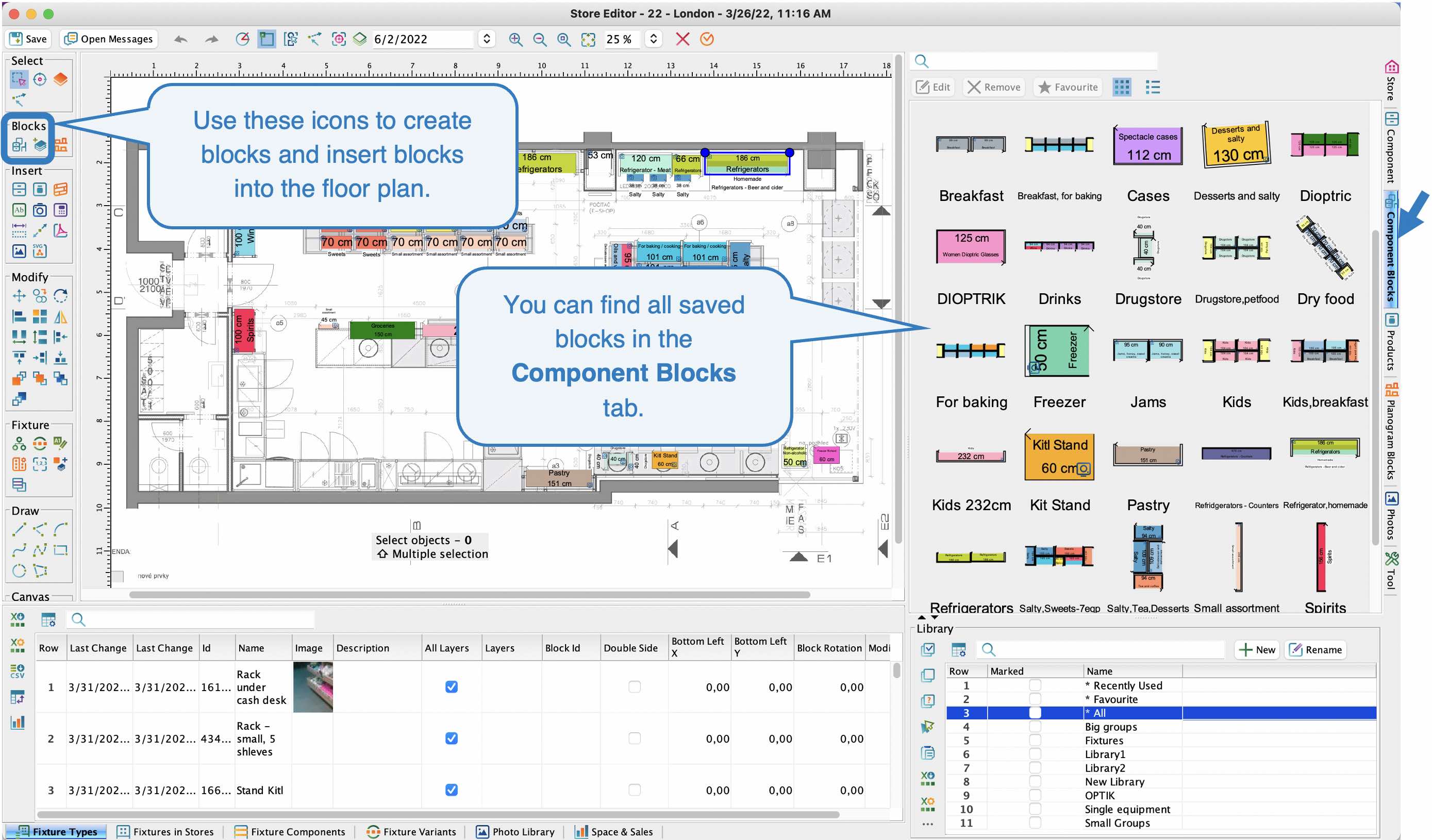1432x840 pixels.
Task: Click the insert camera photo icon
Action: pos(40,210)
